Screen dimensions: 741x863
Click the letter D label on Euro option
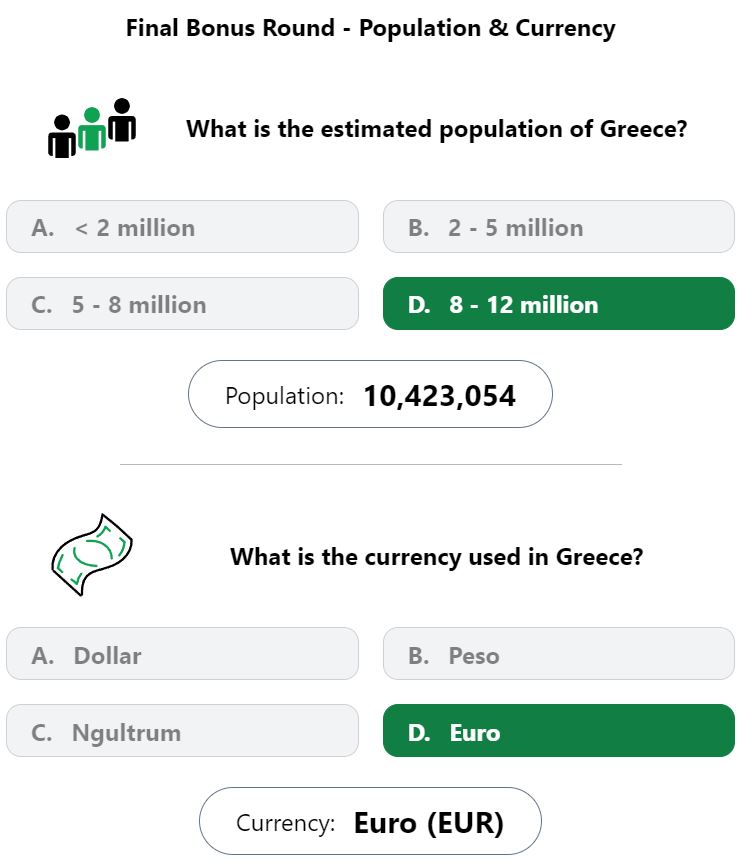pyautogui.click(x=419, y=733)
